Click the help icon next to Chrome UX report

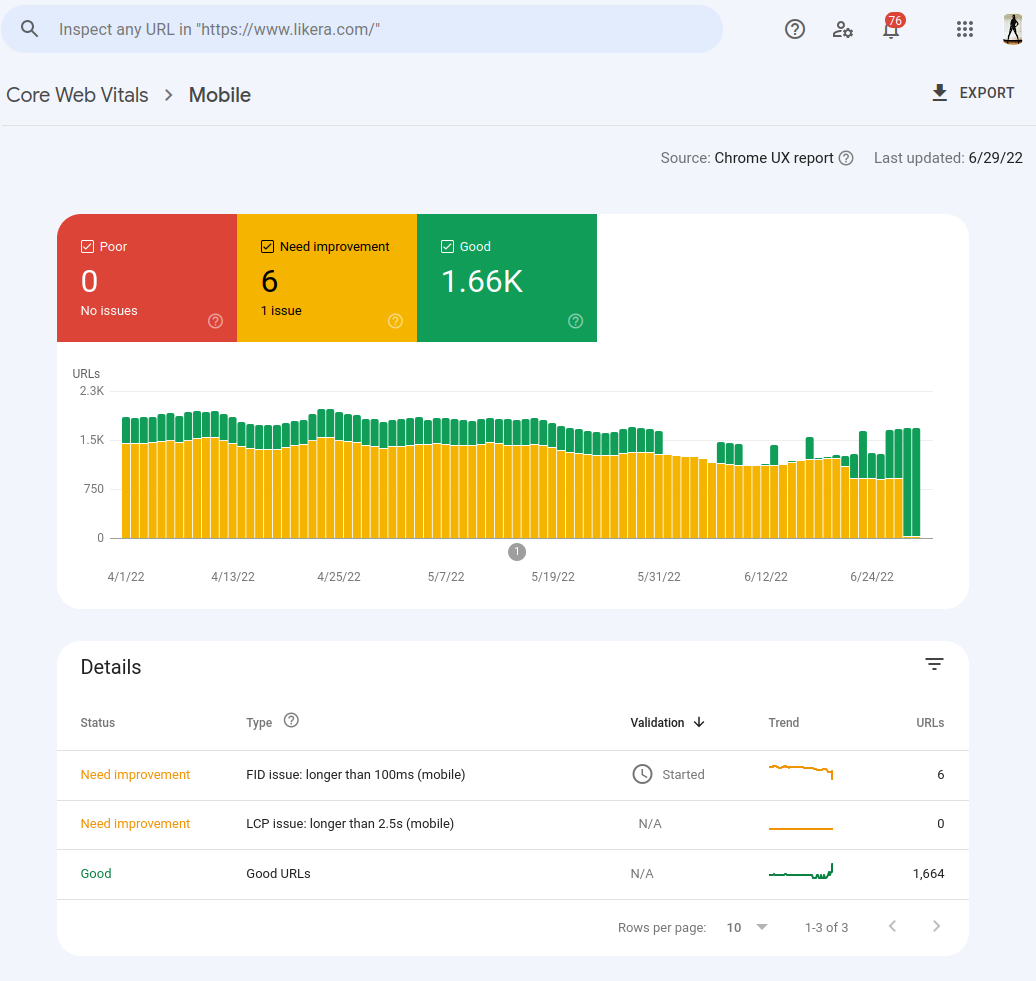[x=846, y=158]
